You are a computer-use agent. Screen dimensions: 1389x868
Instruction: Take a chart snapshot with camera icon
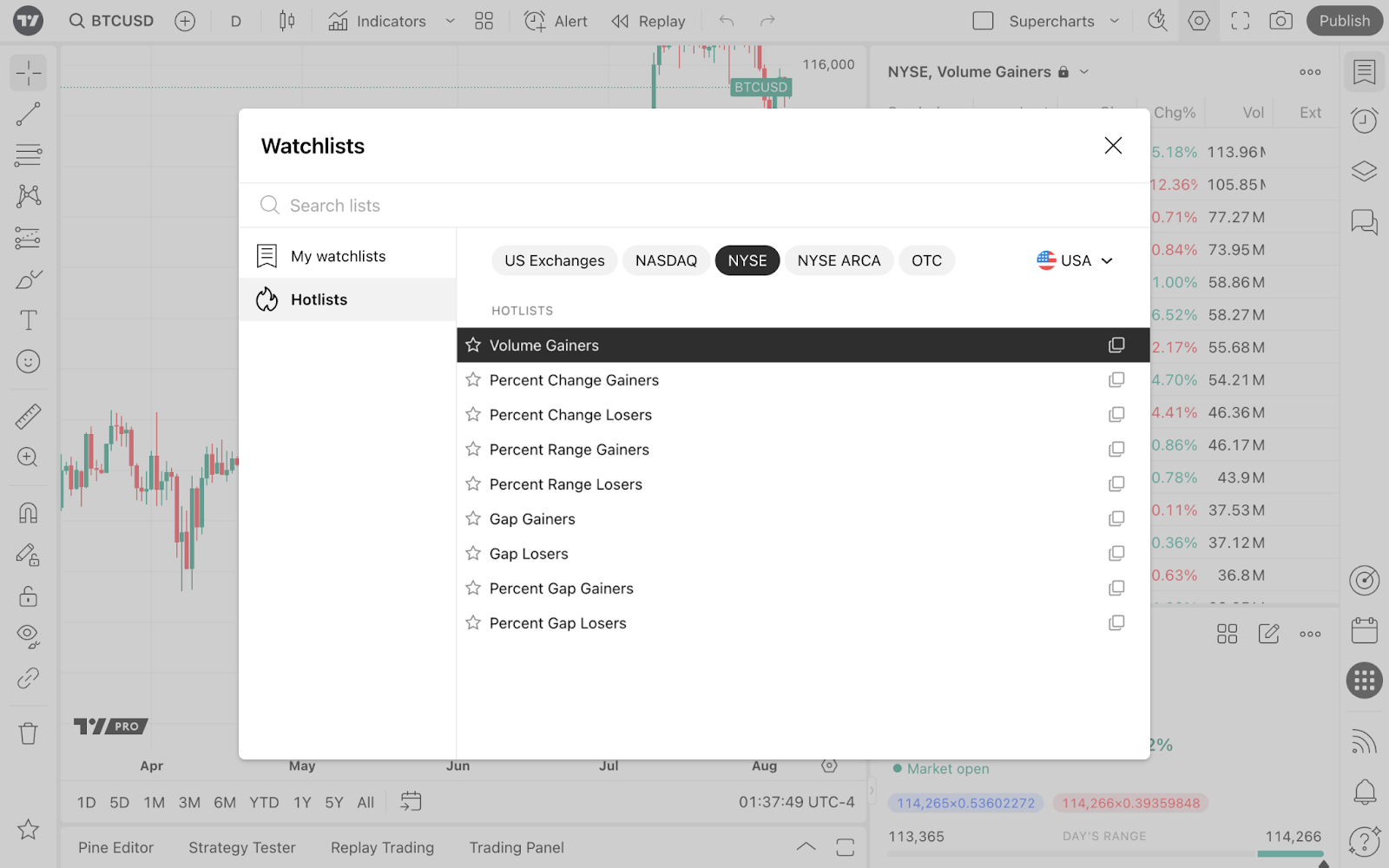tap(1281, 21)
